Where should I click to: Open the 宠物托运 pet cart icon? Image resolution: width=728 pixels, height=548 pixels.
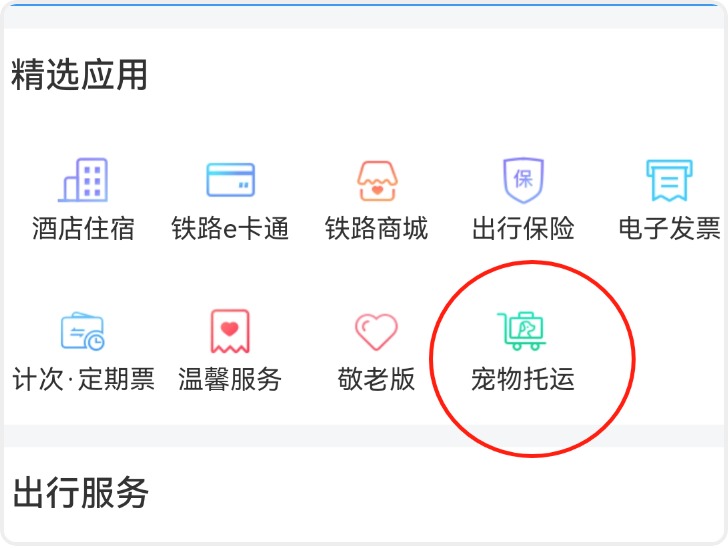pyautogui.click(x=522, y=331)
